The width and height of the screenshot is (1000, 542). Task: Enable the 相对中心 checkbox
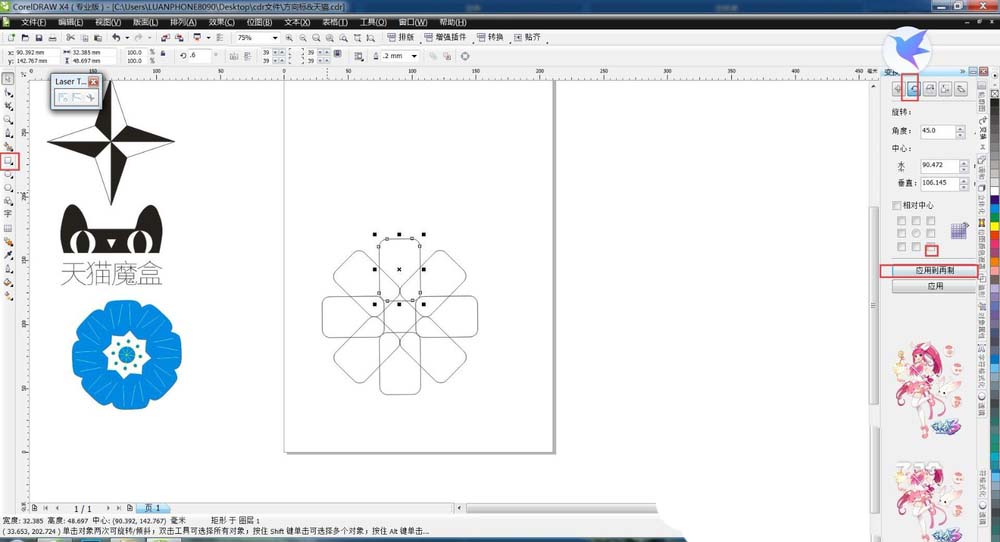point(897,205)
